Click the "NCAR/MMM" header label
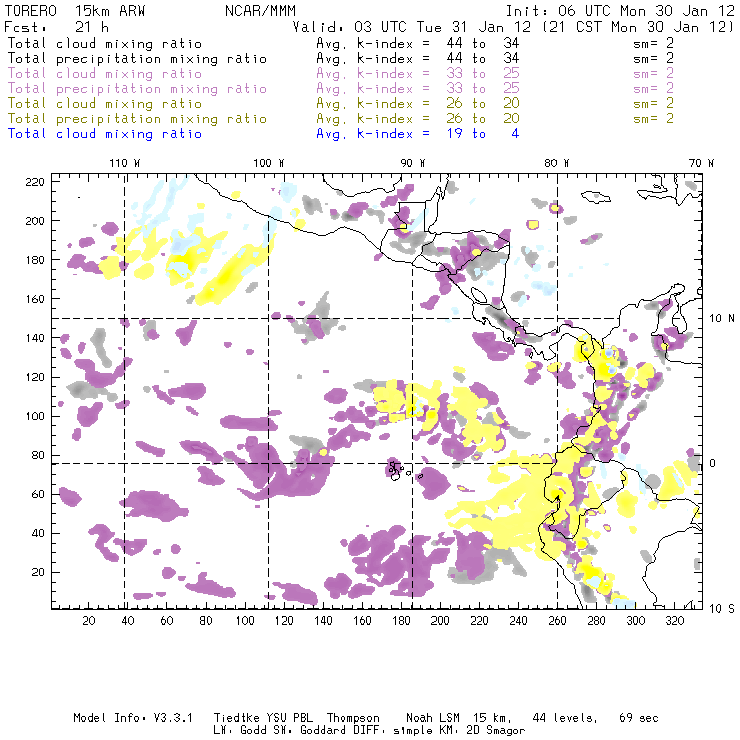Image resolution: width=740 pixels, height=740 pixels. point(261,11)
